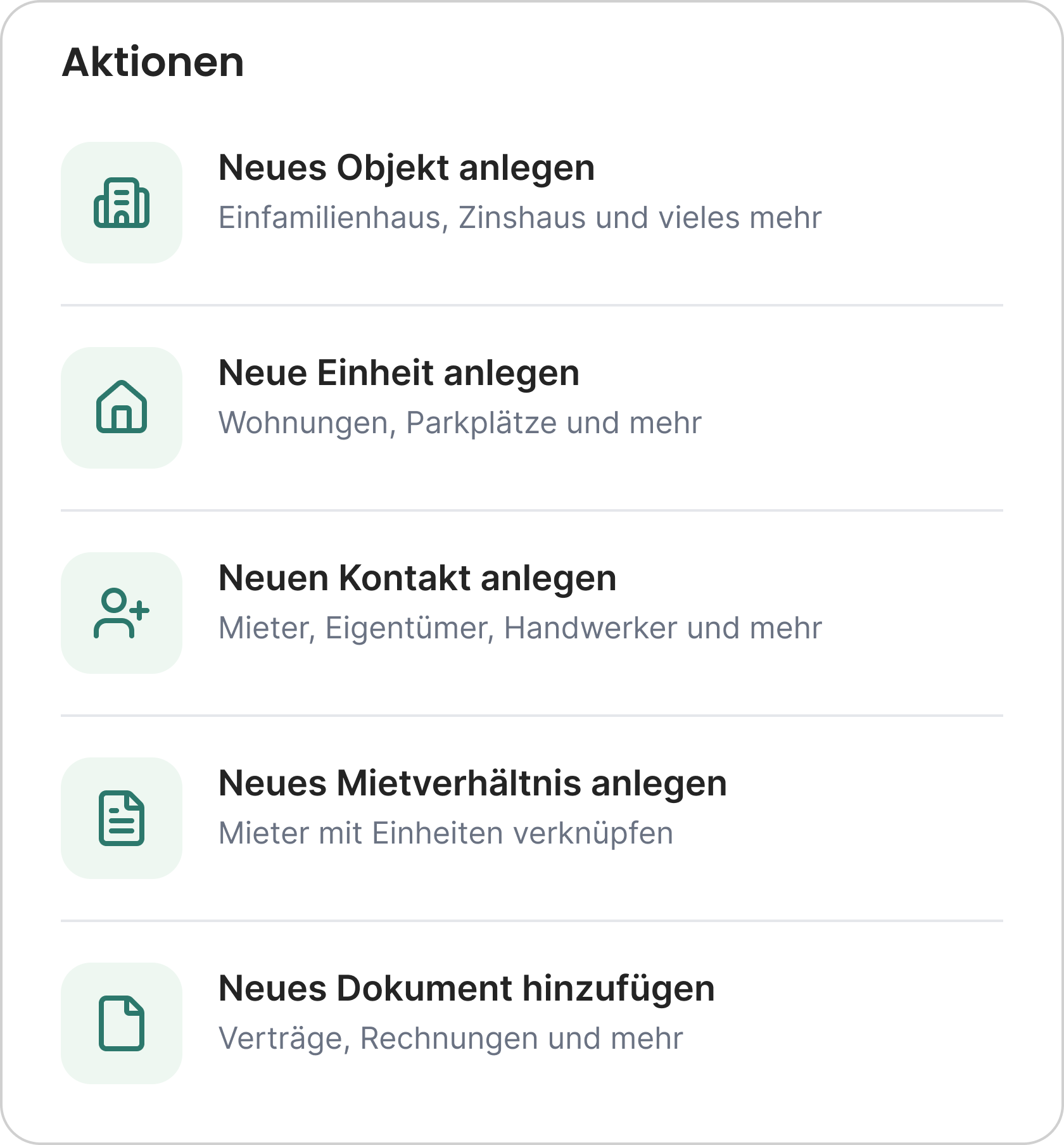Click "Einfamilienhaus, Zinshaus und vieles mehr" subtitle

coord(520,218)
